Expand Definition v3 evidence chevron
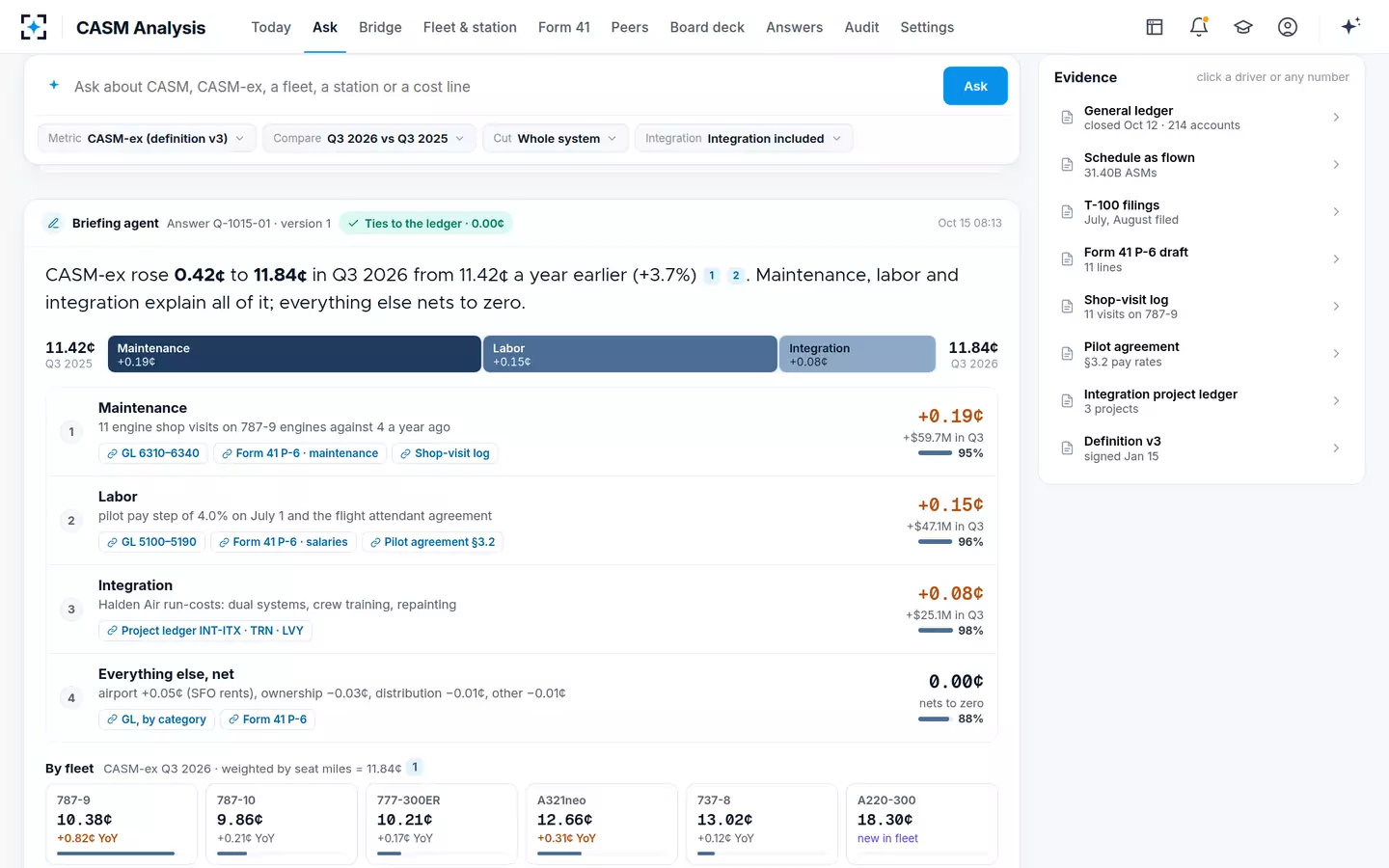The image size is (1389, 868). (x=1336, y=448)
